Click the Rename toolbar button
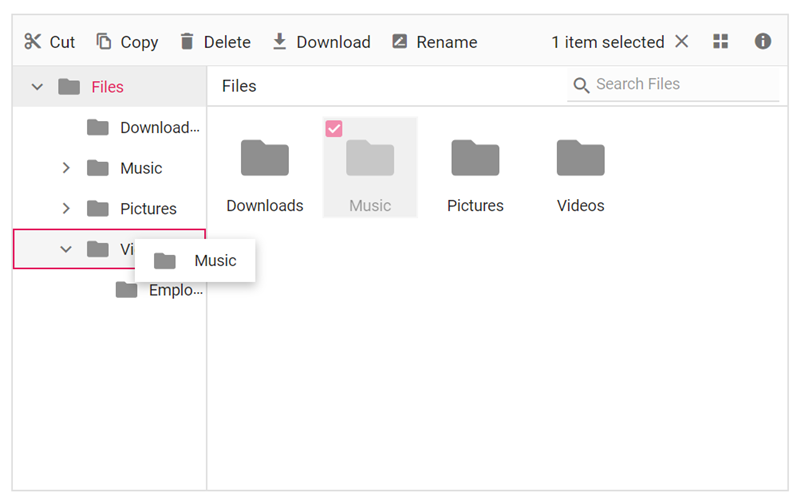The image size is (800, 504). [x=434, y=42]
